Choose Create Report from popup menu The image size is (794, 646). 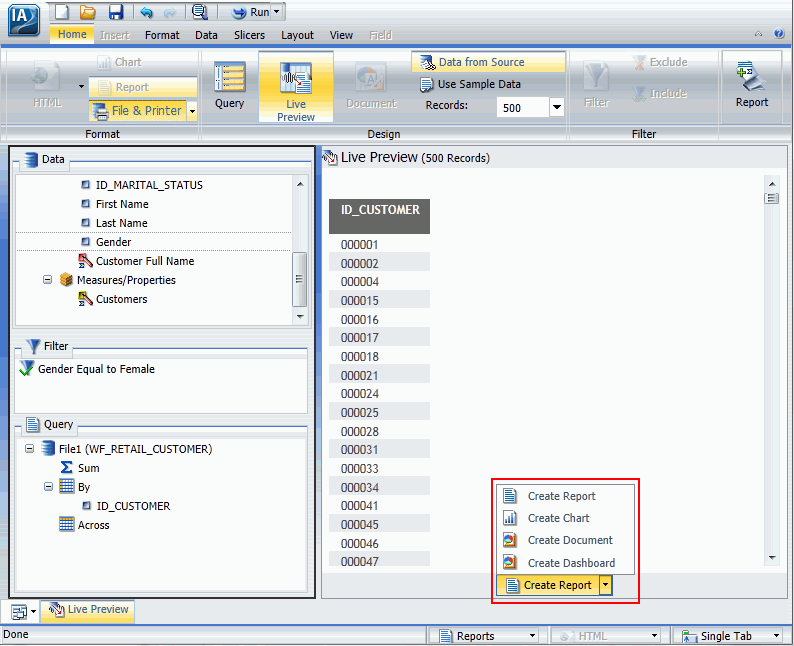coord(565,496)
